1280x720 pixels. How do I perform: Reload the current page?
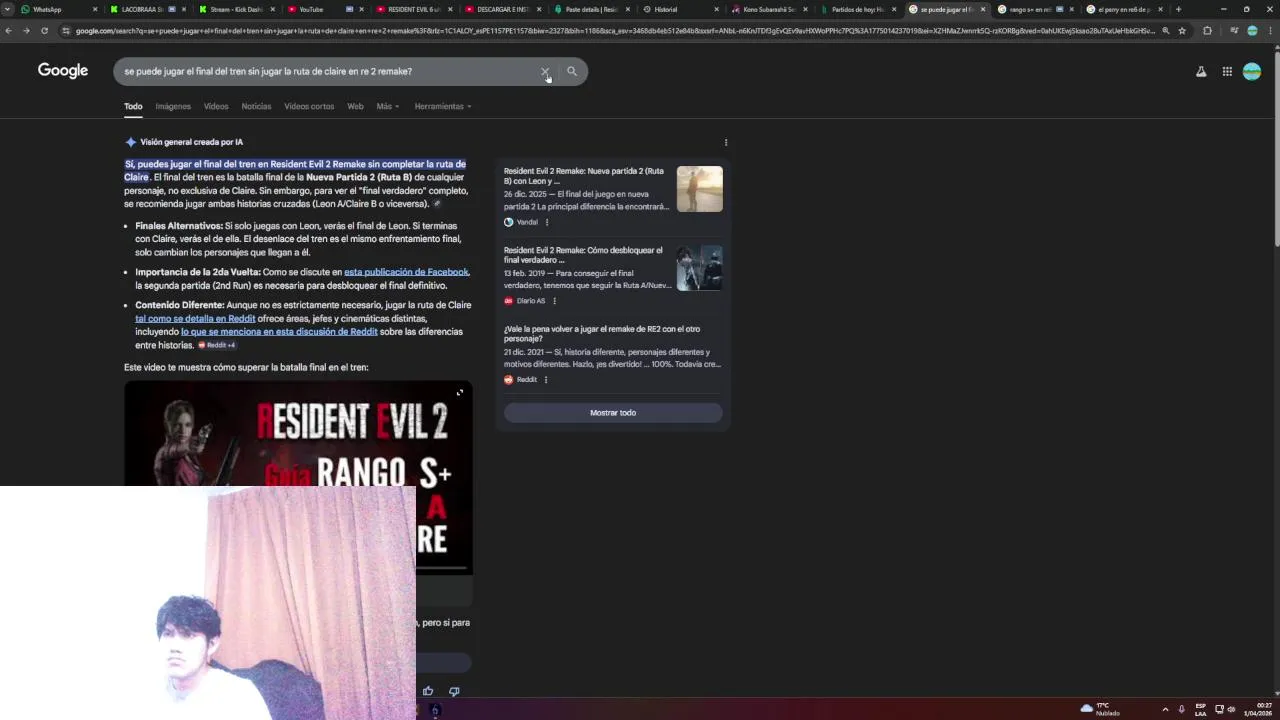pos(44,30)
